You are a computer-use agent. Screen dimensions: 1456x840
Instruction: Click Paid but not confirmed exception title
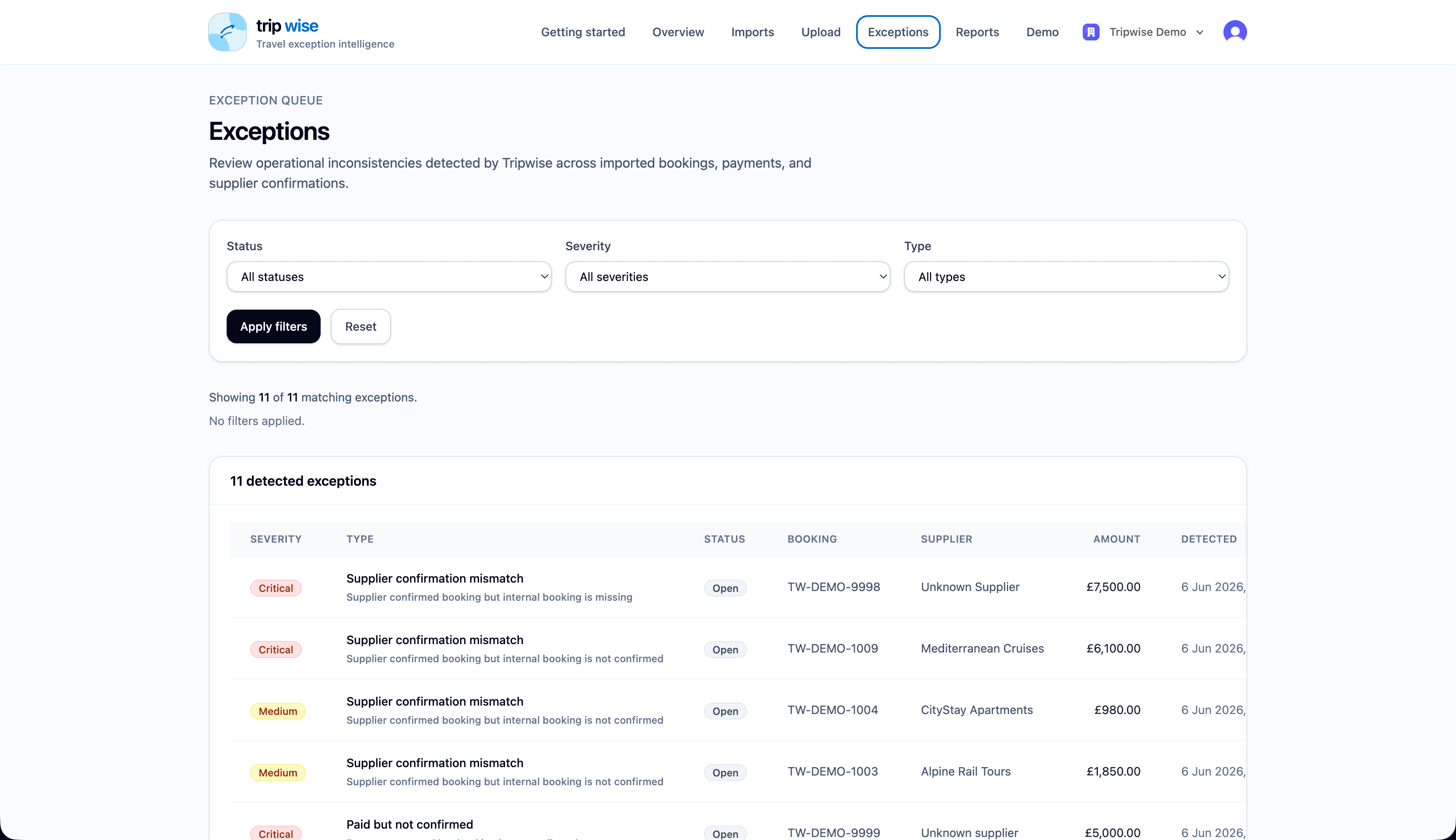pos(409,824)
